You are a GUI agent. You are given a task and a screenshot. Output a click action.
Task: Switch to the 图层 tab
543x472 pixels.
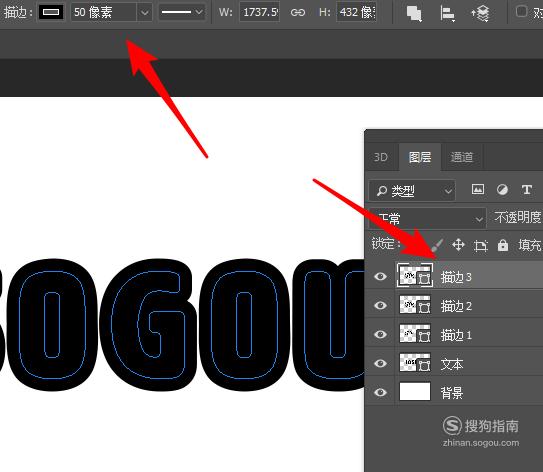click(420, 157)
